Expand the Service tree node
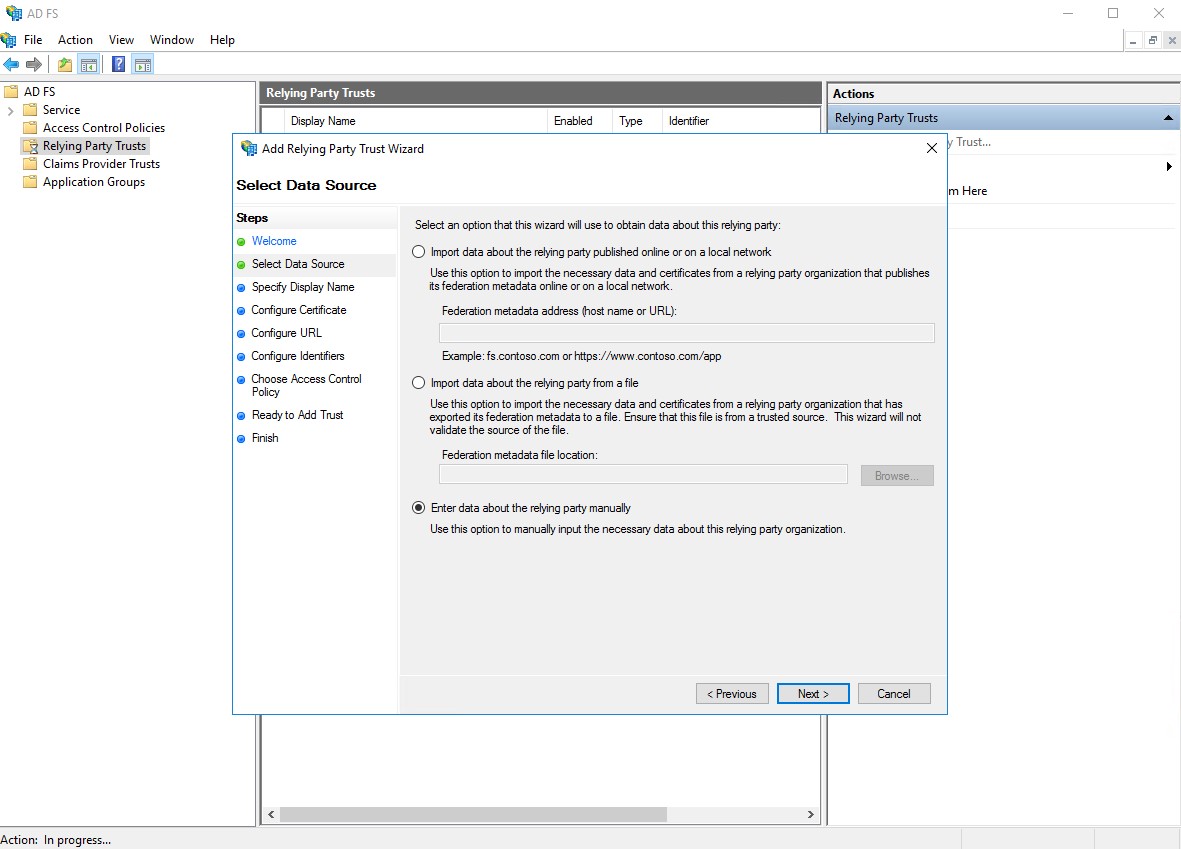Screen dimensions: 1181x849 point(10,110)
